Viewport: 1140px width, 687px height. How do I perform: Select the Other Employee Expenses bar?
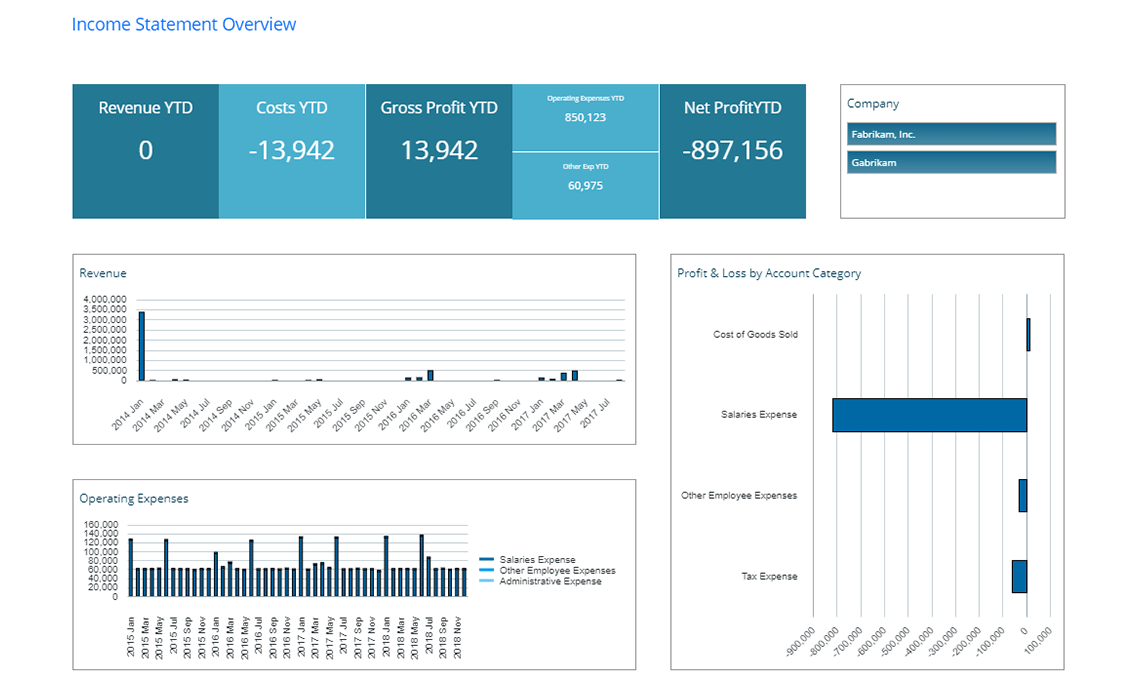1023,496
